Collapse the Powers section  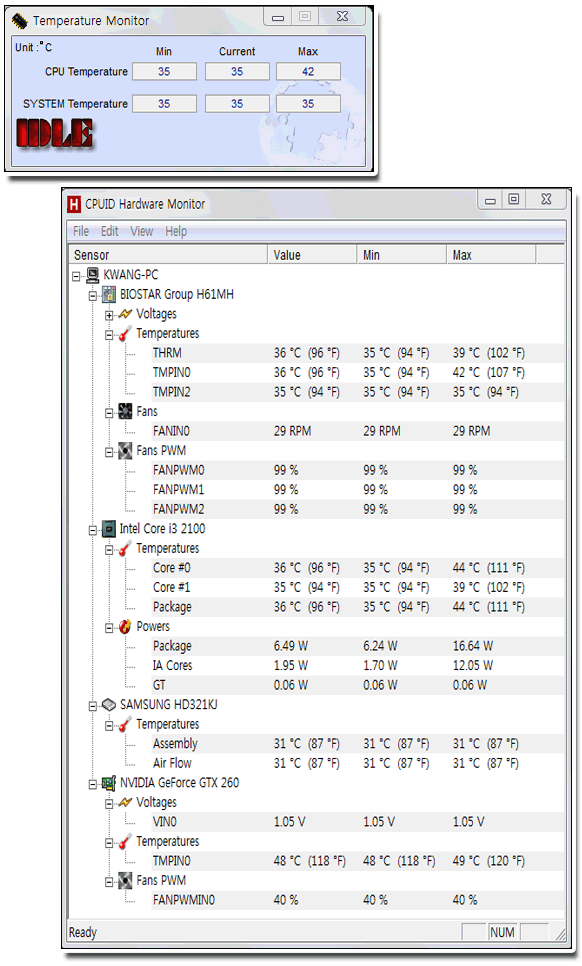pos(109,628)
